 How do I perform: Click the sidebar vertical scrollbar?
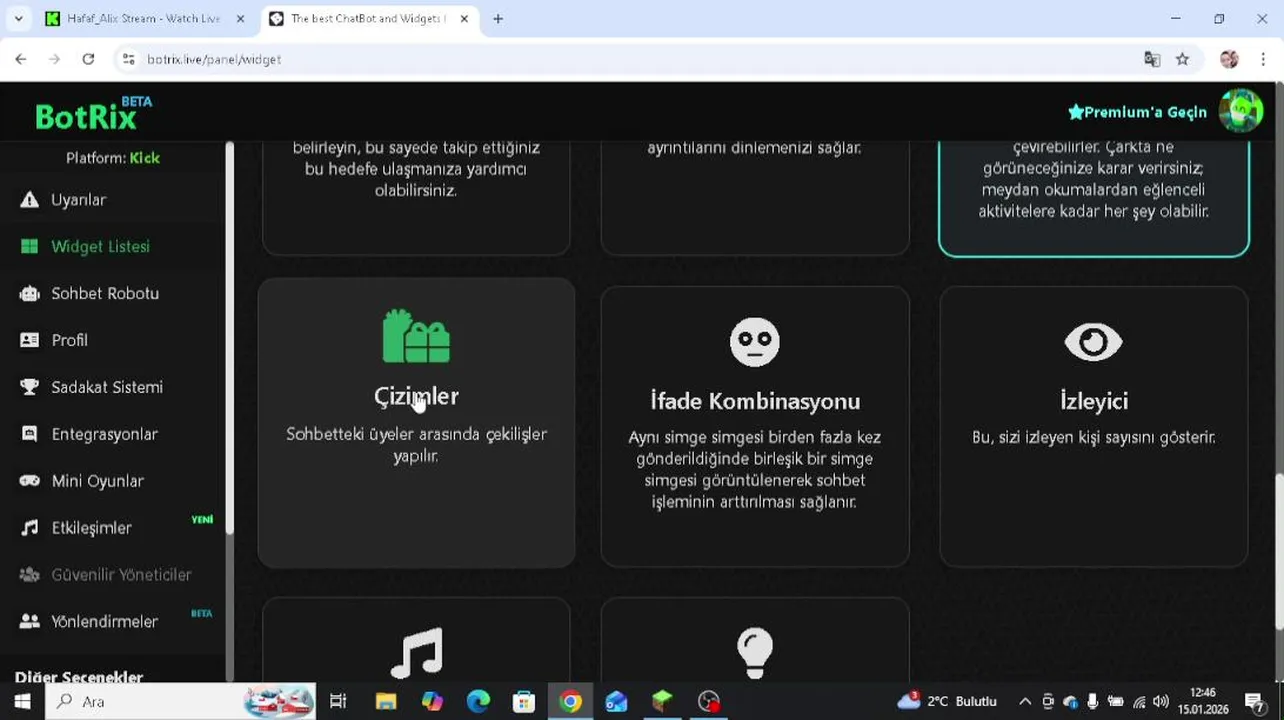[x=230, y=340]
